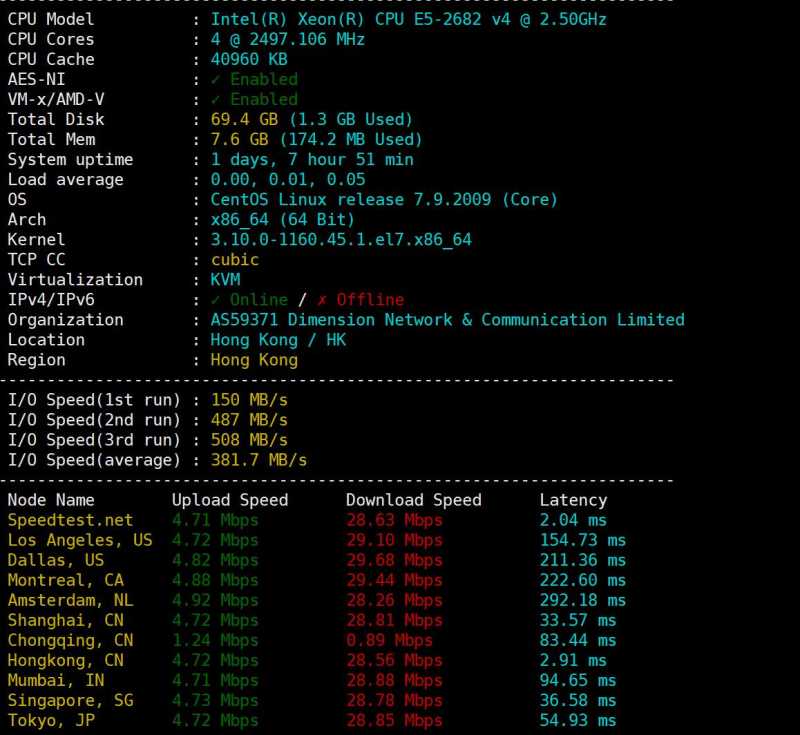Click the Speedtest.net node name
The image size is (800, 735).
coord(70,519)
